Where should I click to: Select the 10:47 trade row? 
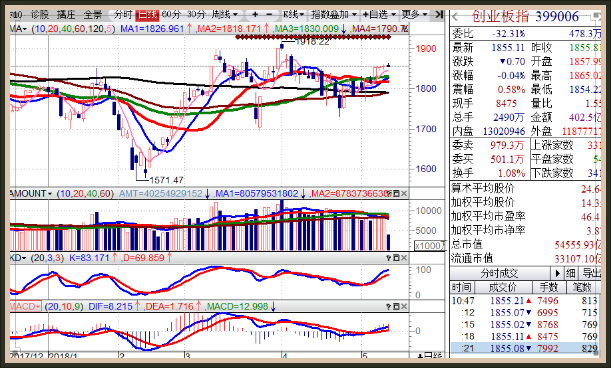525,301
